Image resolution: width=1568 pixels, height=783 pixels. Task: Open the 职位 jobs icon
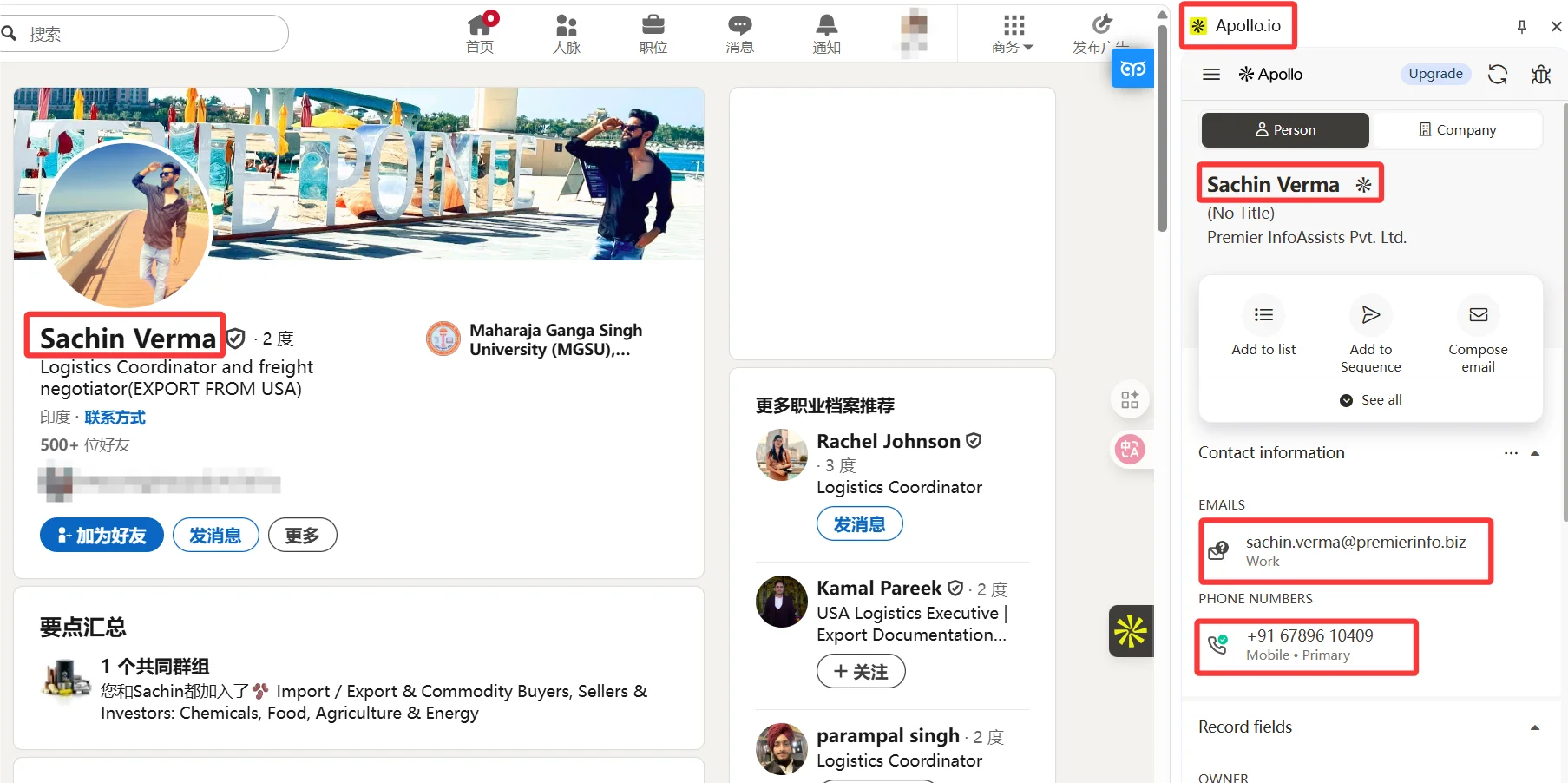point(653,34)
